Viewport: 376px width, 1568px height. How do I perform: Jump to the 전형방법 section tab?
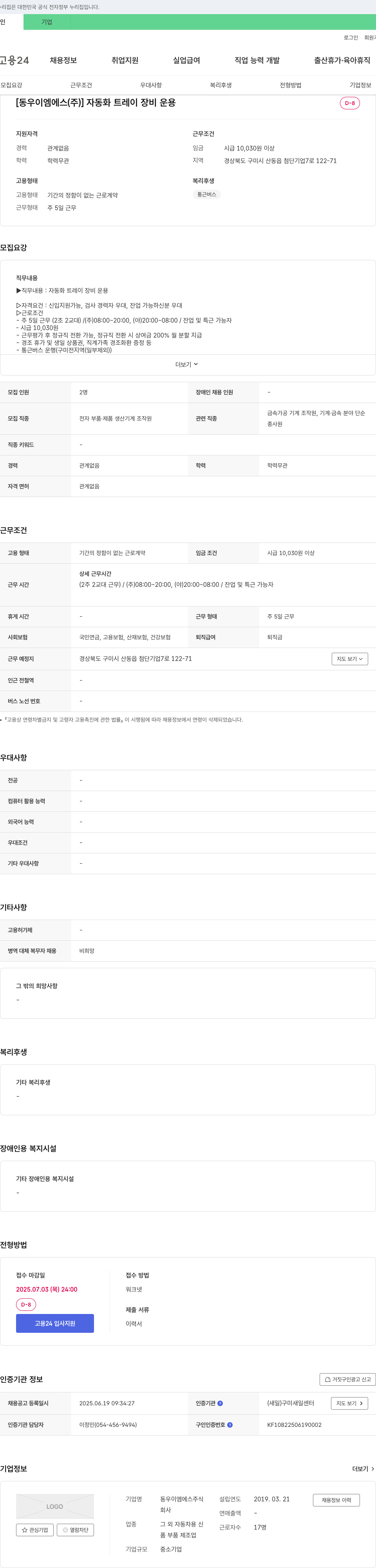pos(290,85)
